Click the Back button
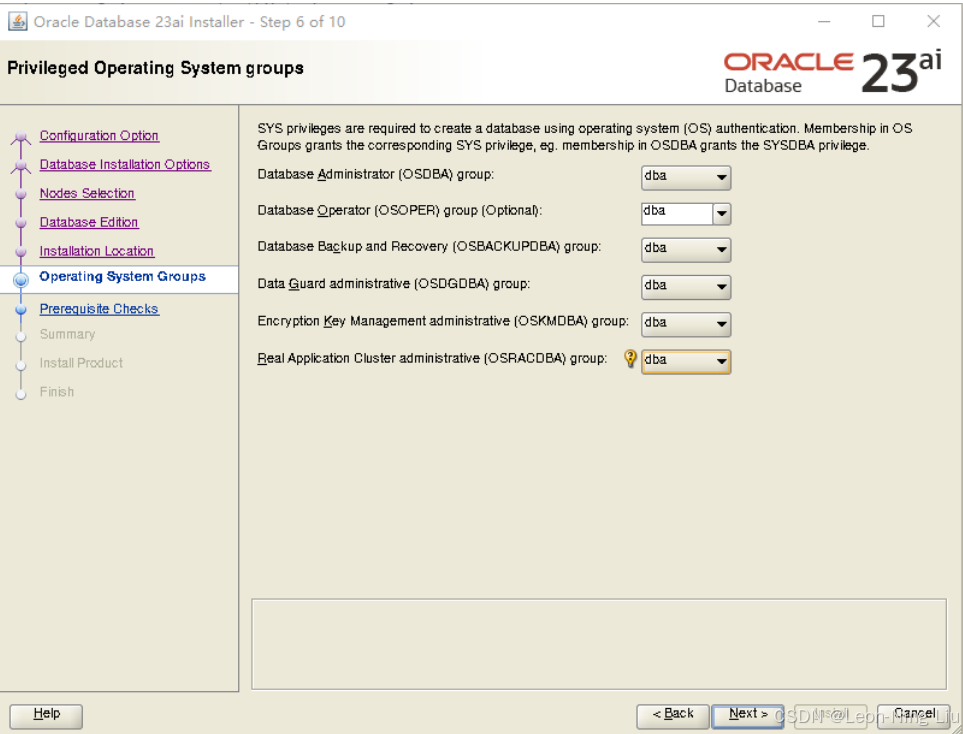Screen dimensions: 963x734 click(673, 716)
